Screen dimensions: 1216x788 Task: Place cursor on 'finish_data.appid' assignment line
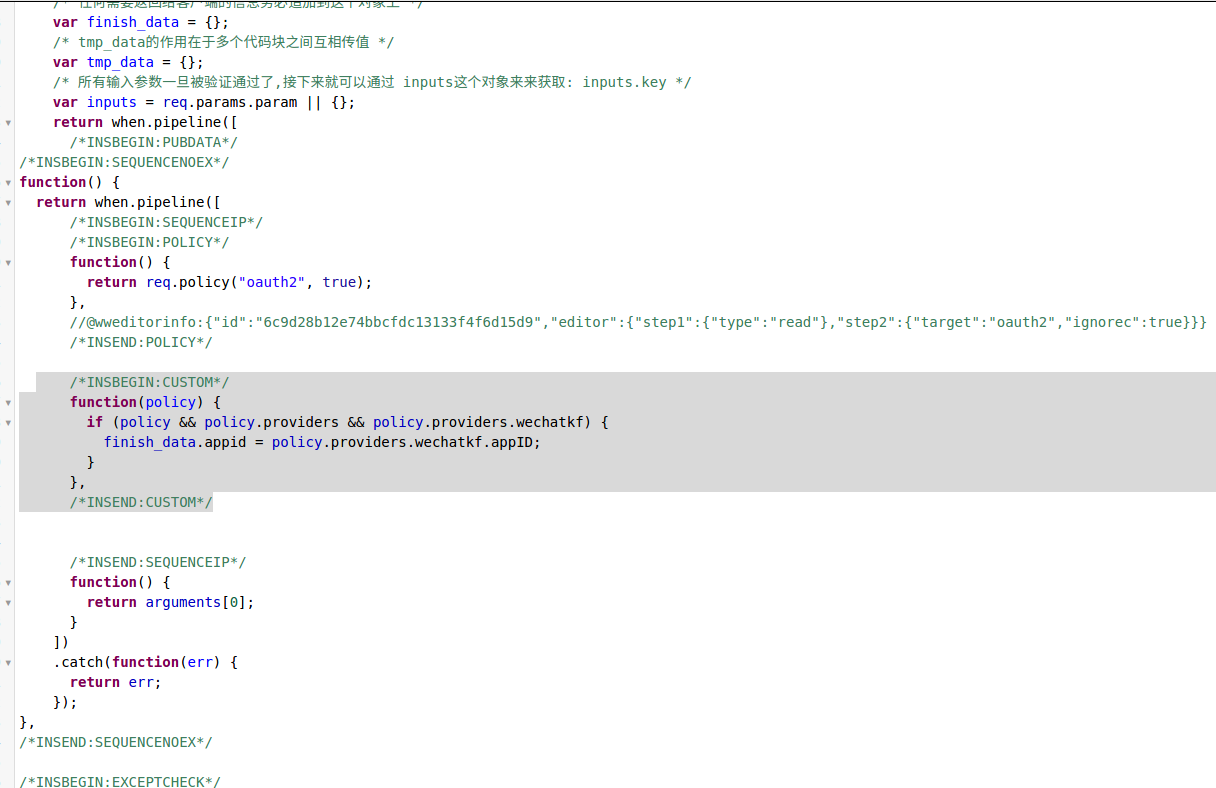point(320,442)
